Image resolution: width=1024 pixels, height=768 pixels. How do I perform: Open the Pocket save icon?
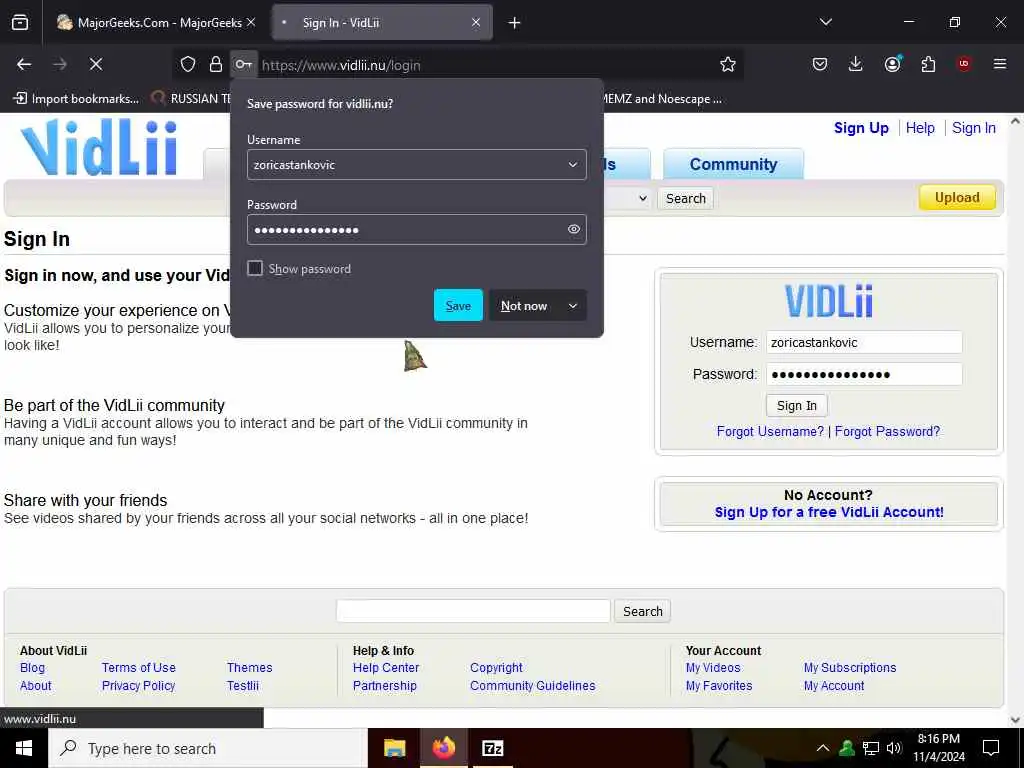coord(820,64)
